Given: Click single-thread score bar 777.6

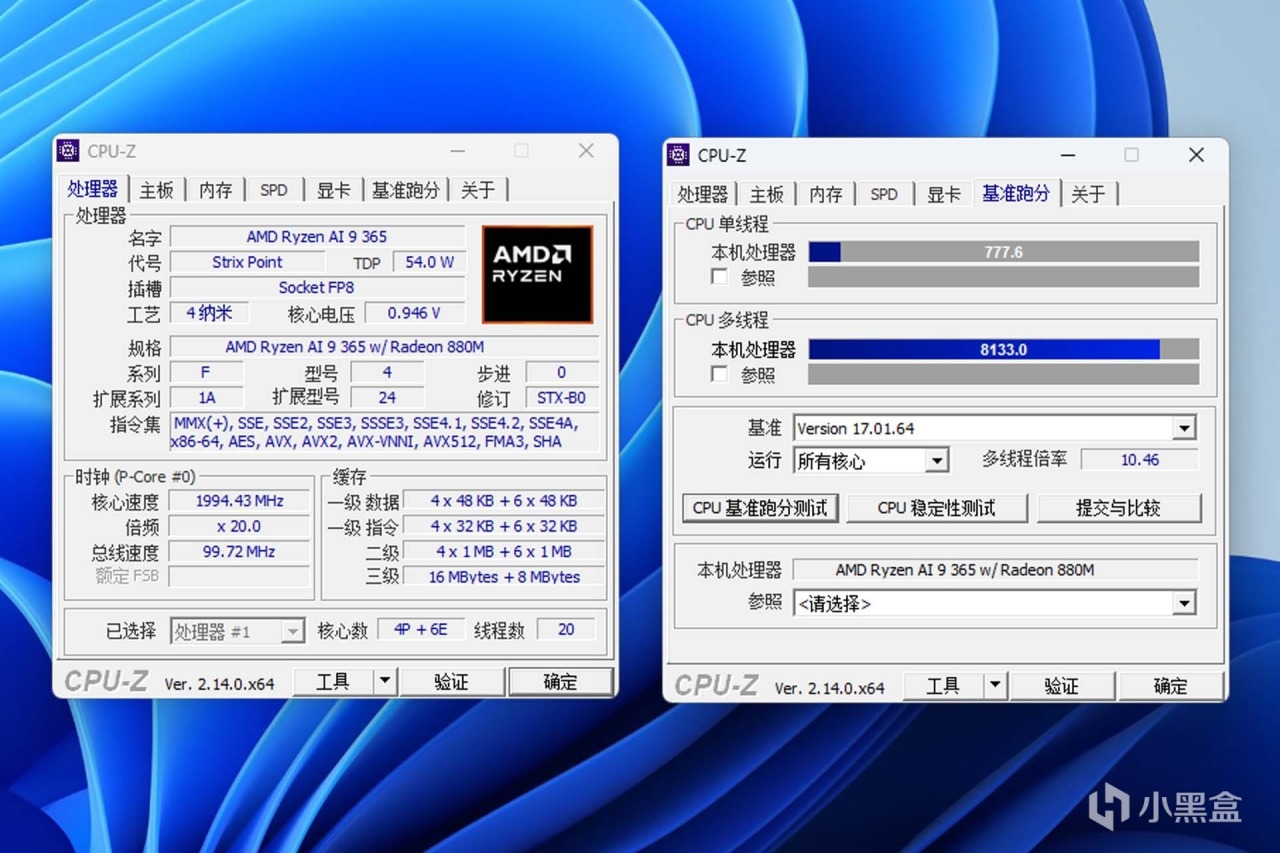Looking at the screenshot, I should click(1003, 252).
